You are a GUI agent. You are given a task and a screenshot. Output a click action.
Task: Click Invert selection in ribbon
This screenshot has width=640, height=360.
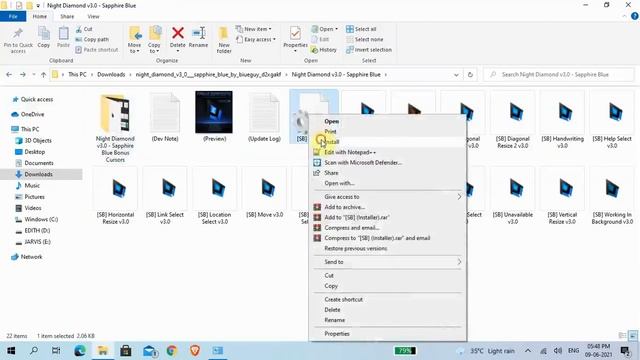click(x=369, y=49)
